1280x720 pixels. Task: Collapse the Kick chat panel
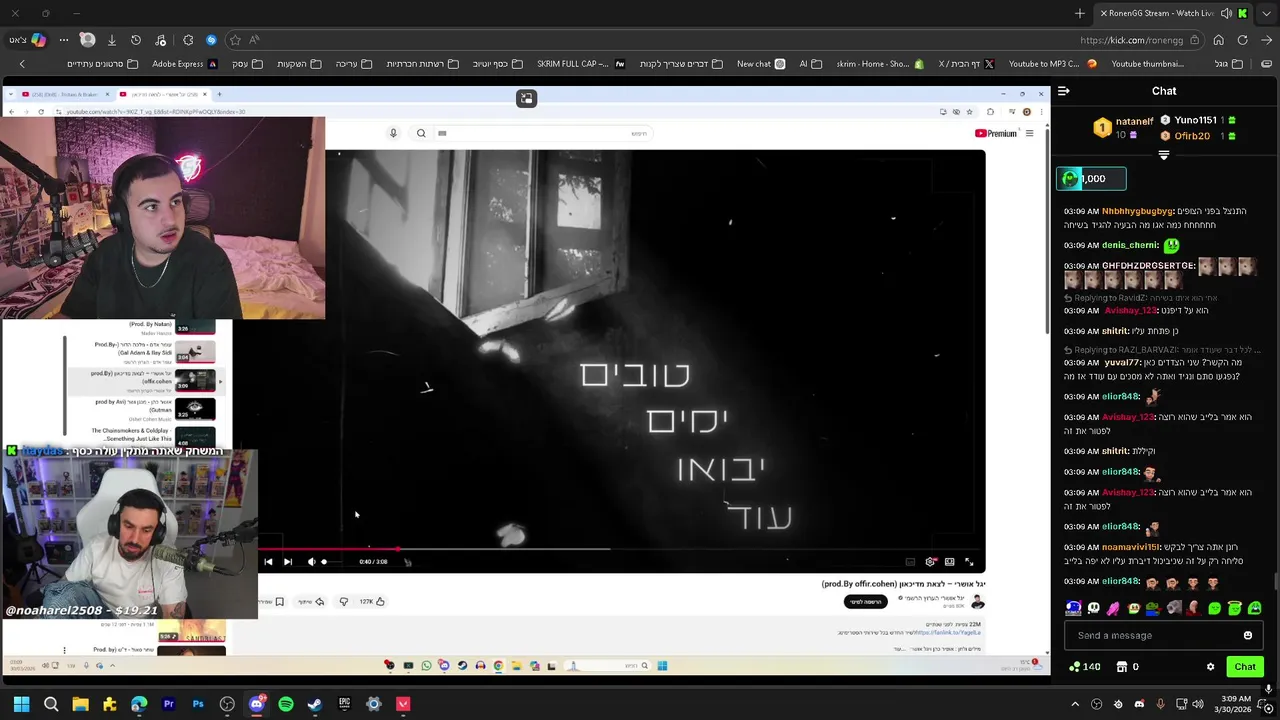[1063, 91]
